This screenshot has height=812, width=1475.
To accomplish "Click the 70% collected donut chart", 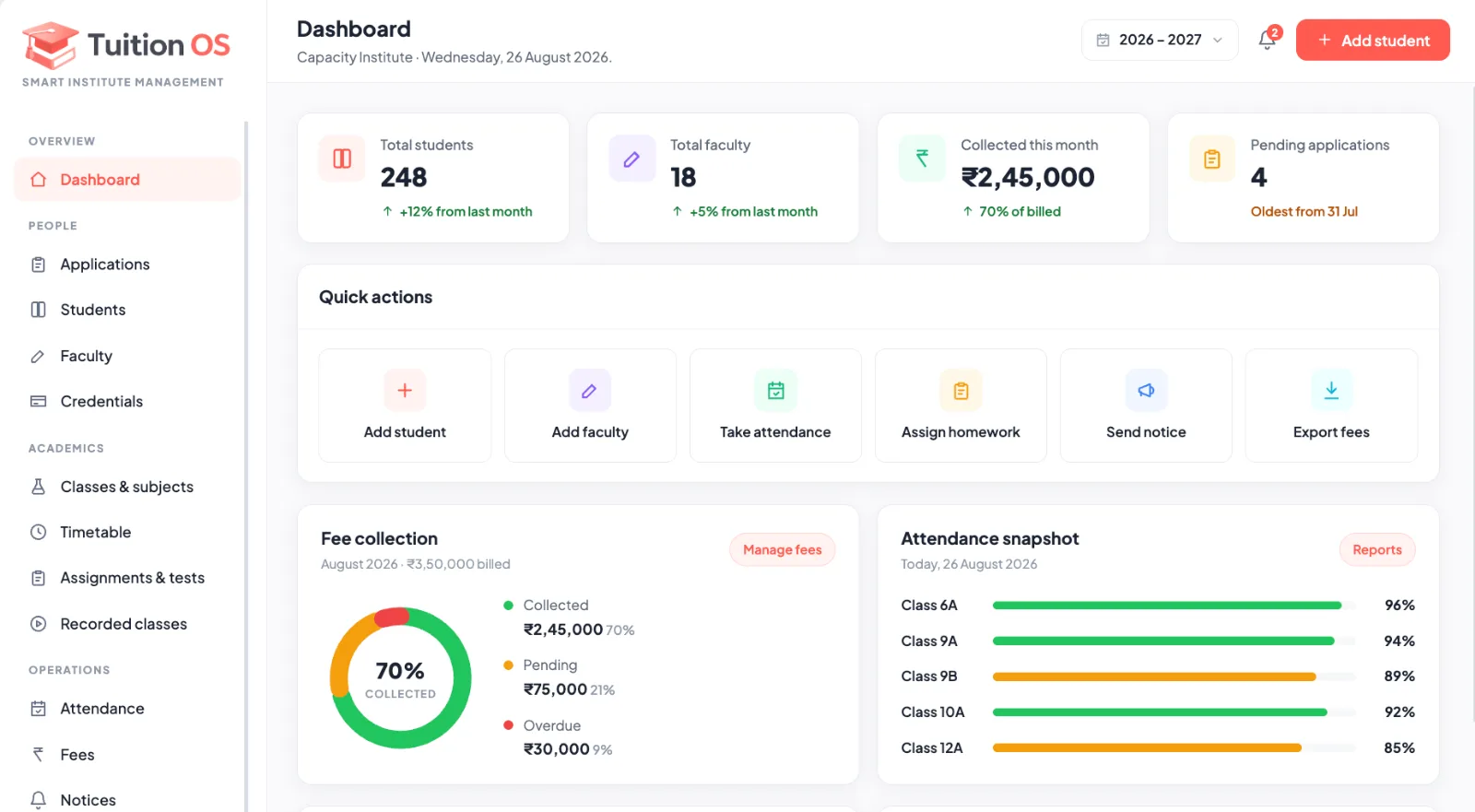I will click(400, 678).
